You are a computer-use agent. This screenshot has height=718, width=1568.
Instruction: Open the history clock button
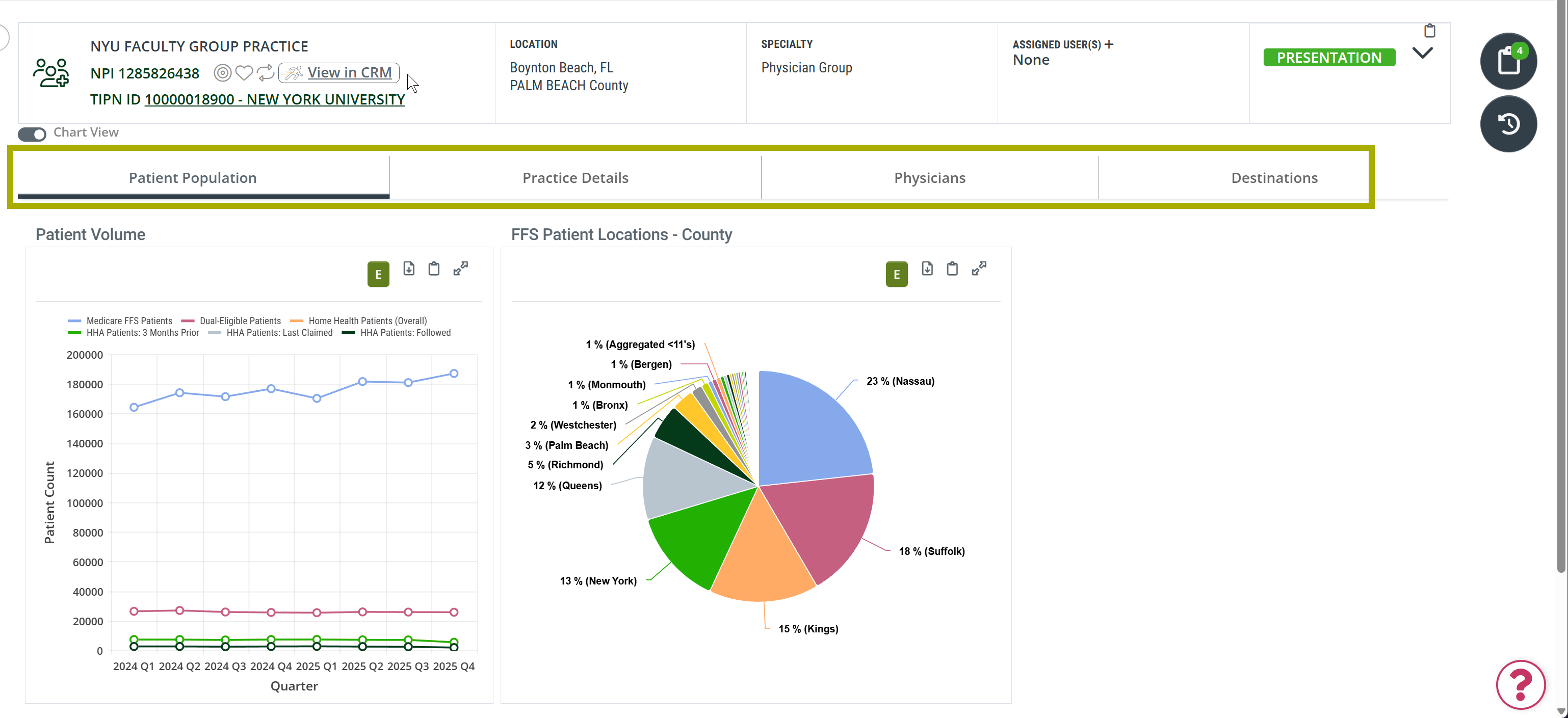tap(1508, 124)
